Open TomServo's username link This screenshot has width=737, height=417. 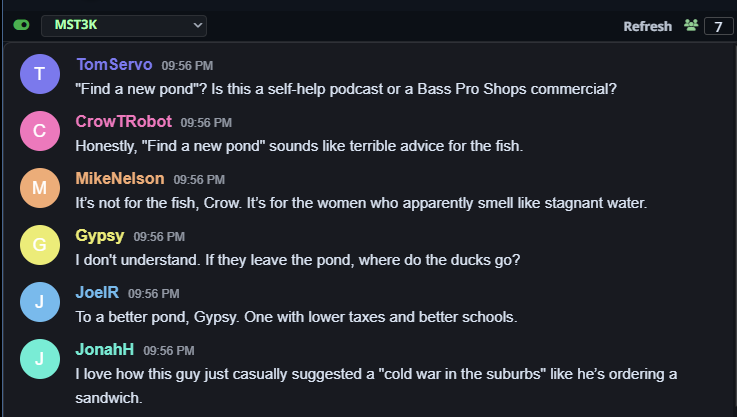(x=114, y=64)
